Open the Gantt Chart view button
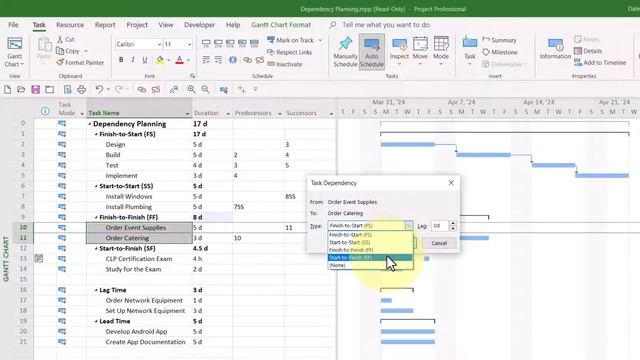The image size is (640, 360). click(14, 52)
